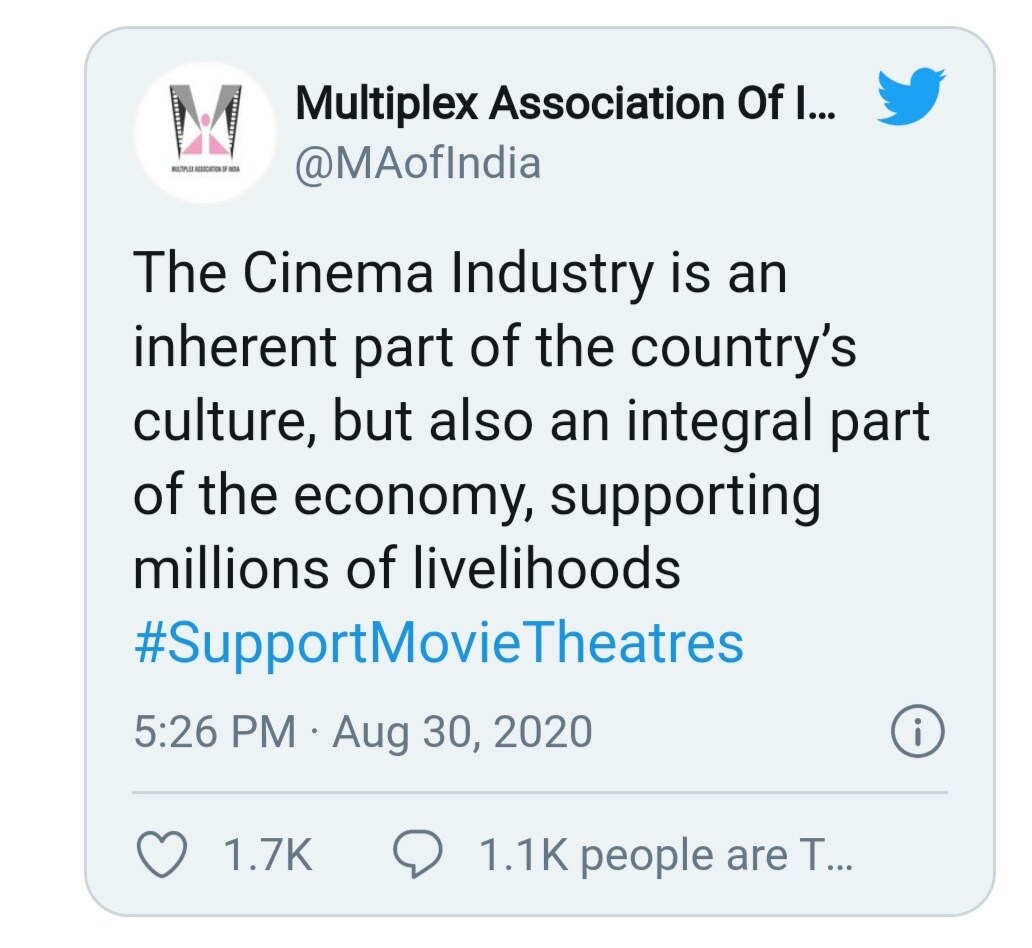
Task: Click the 'Multiplex Association of India' avatar caption
Action: 205,169
